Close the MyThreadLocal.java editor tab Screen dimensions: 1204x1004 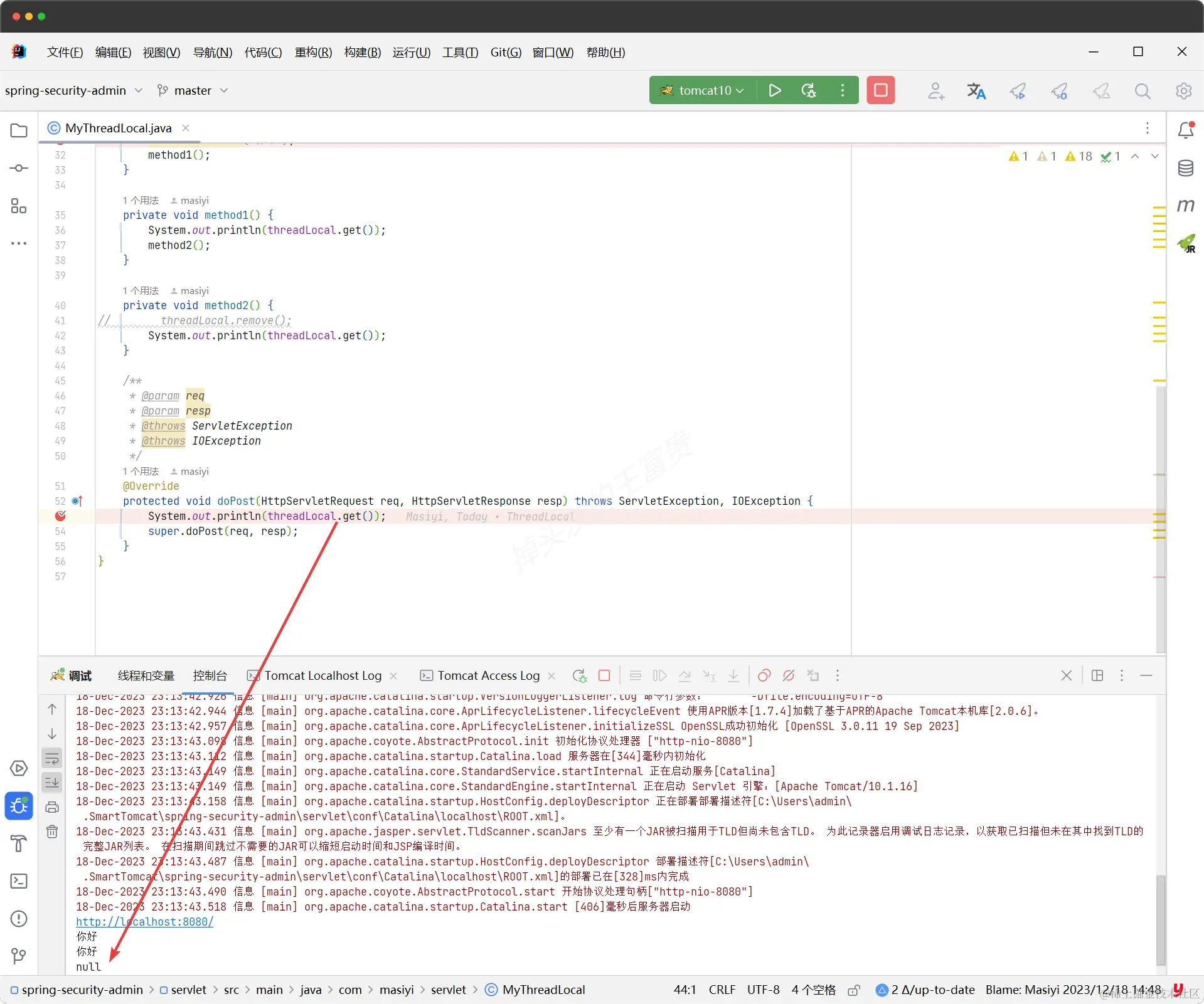(186, 128)
